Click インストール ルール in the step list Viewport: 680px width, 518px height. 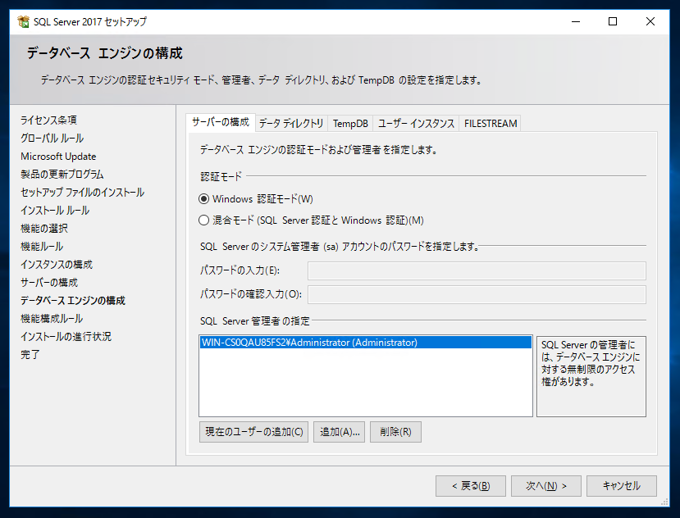[x=55, y=210]
